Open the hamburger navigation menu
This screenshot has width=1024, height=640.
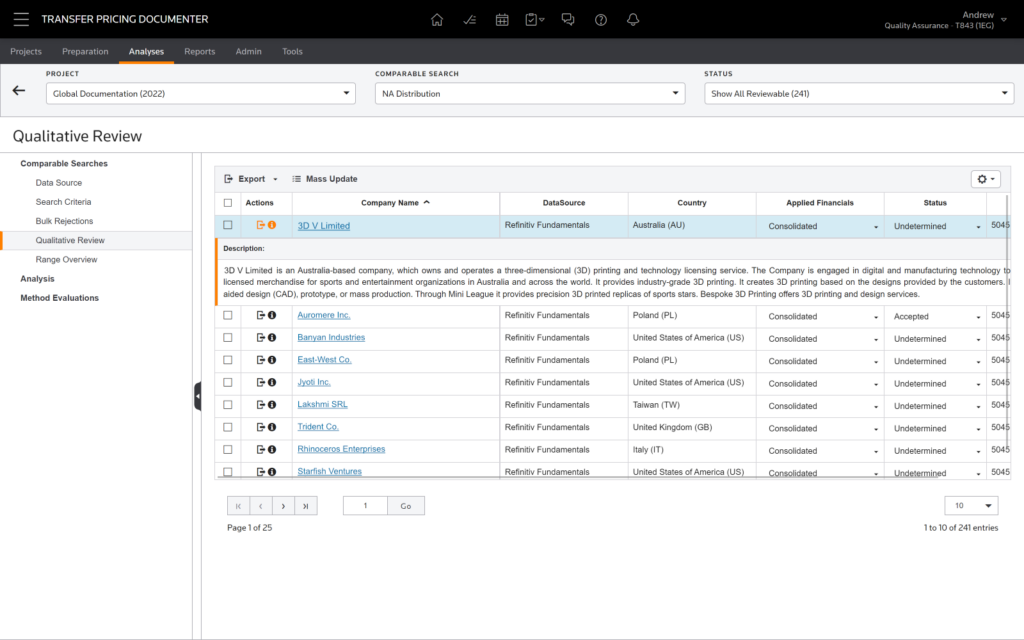pos(21,19)
